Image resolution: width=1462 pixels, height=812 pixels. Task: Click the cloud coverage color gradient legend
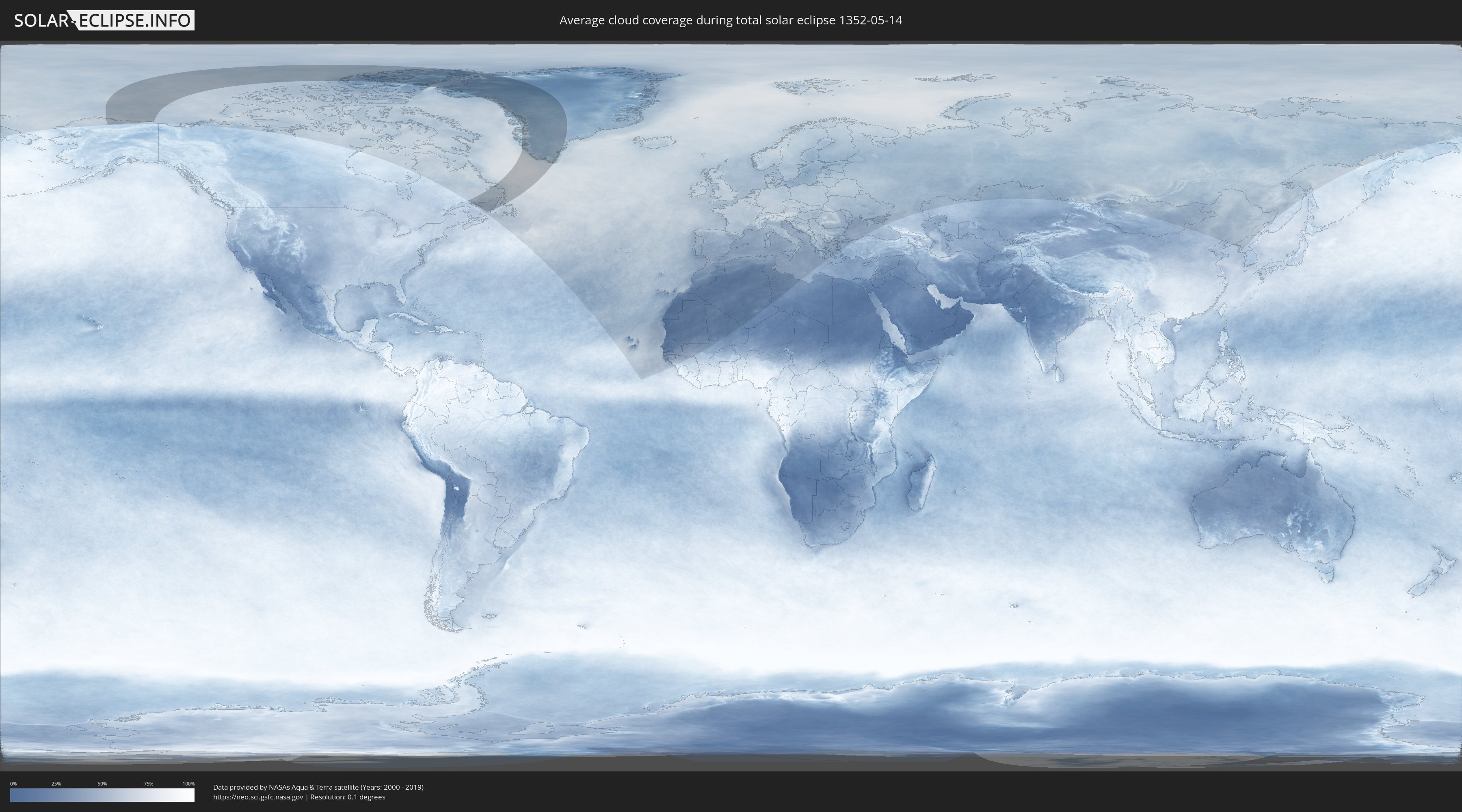pos(102,795)
